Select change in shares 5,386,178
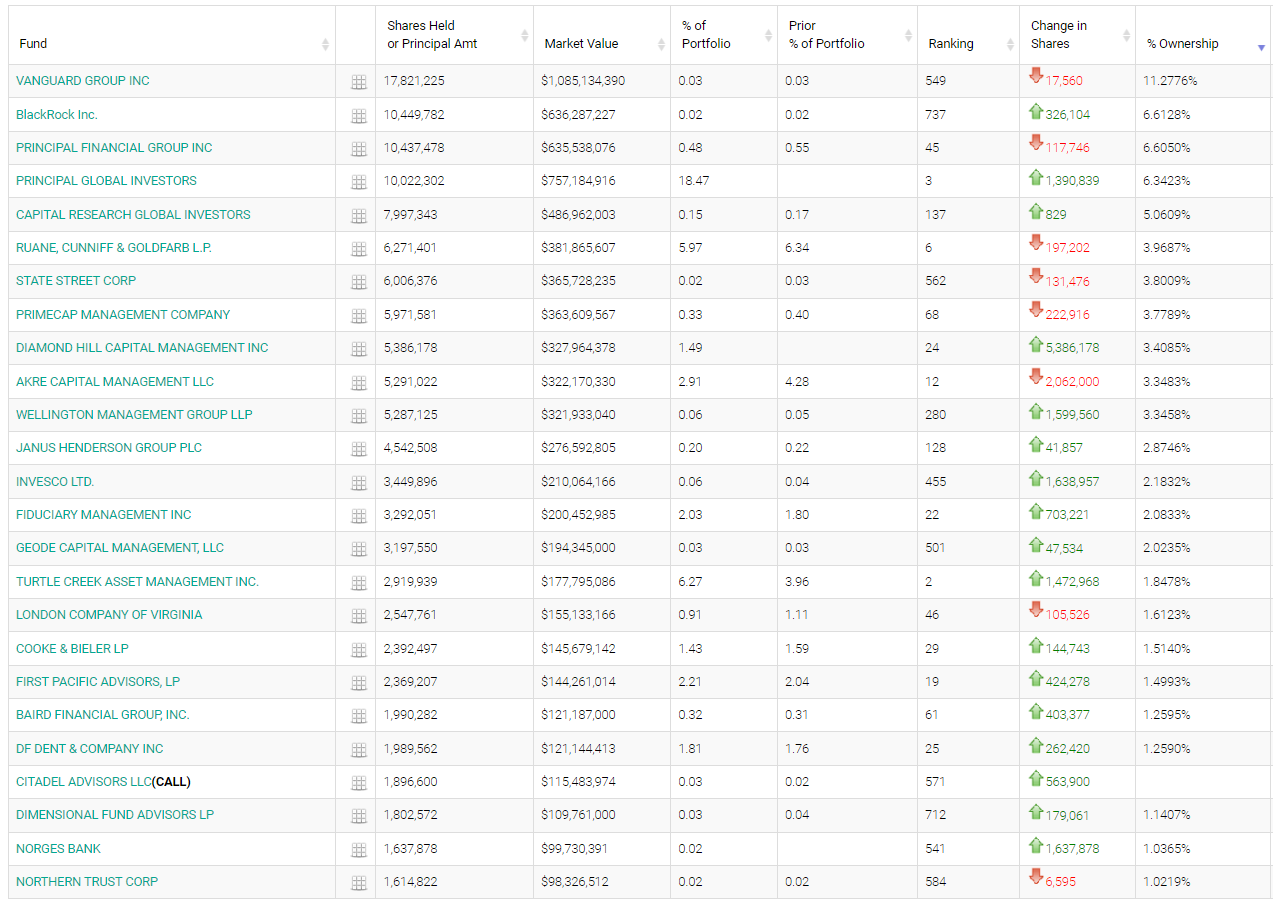This screenshot has width=1273, height=903. click(1072, 348)
